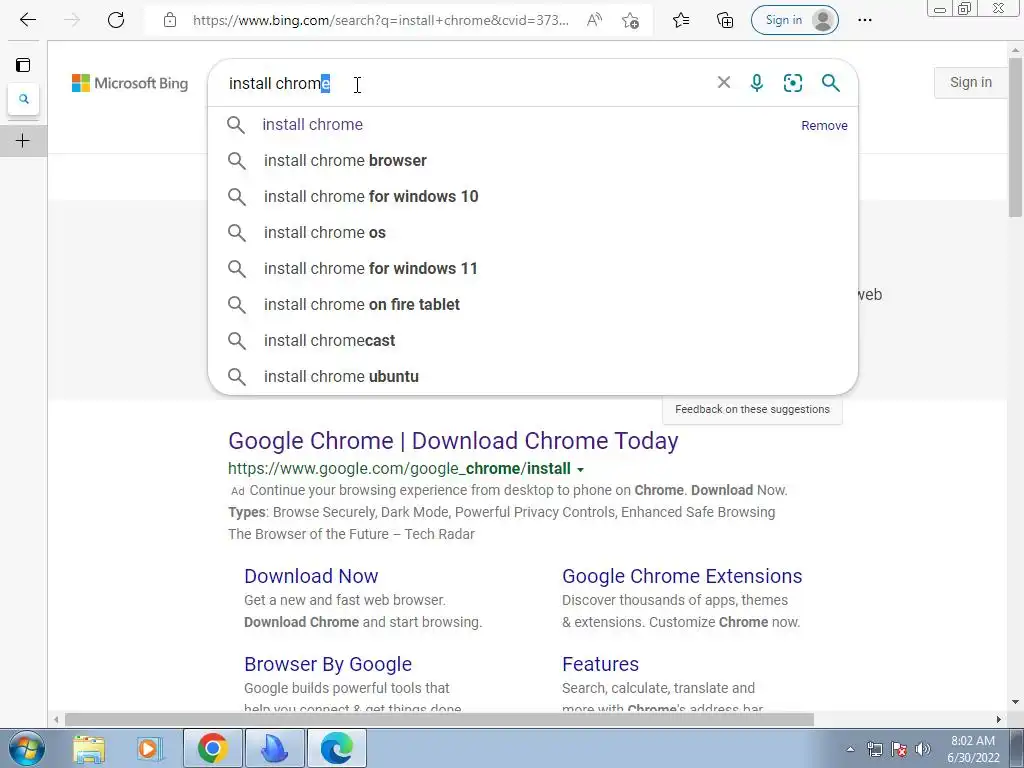Viewport: 1024px width, 768px height.
Task: Remove the install chrome history suggestion
Action: click(824, 125)
